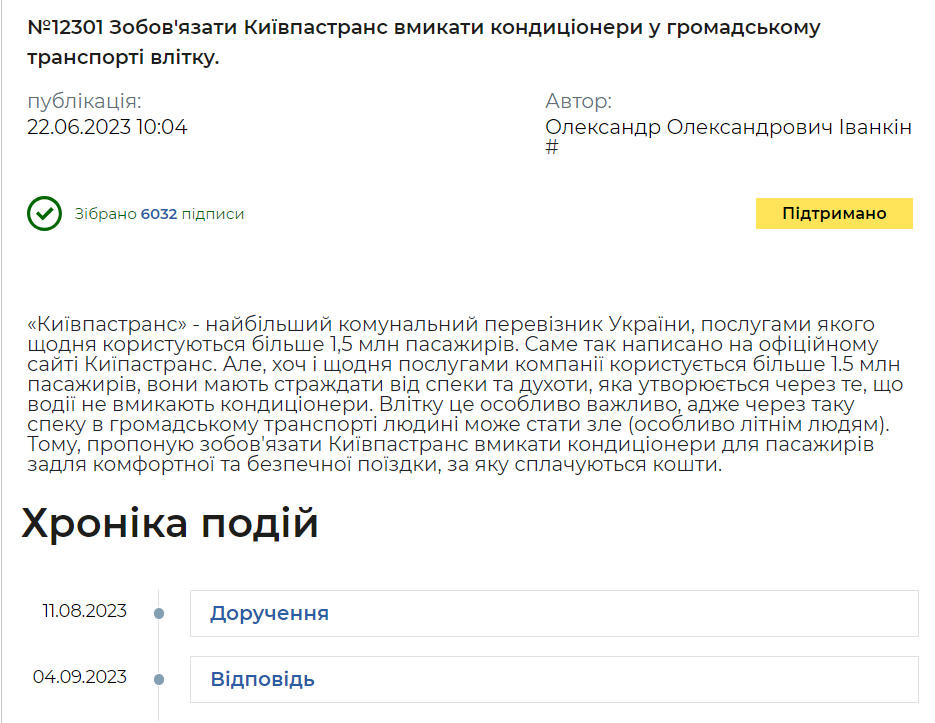Click the last description line ending сплачуються кошти
Viewport: 935px width, 723px height.
[375, 465]
